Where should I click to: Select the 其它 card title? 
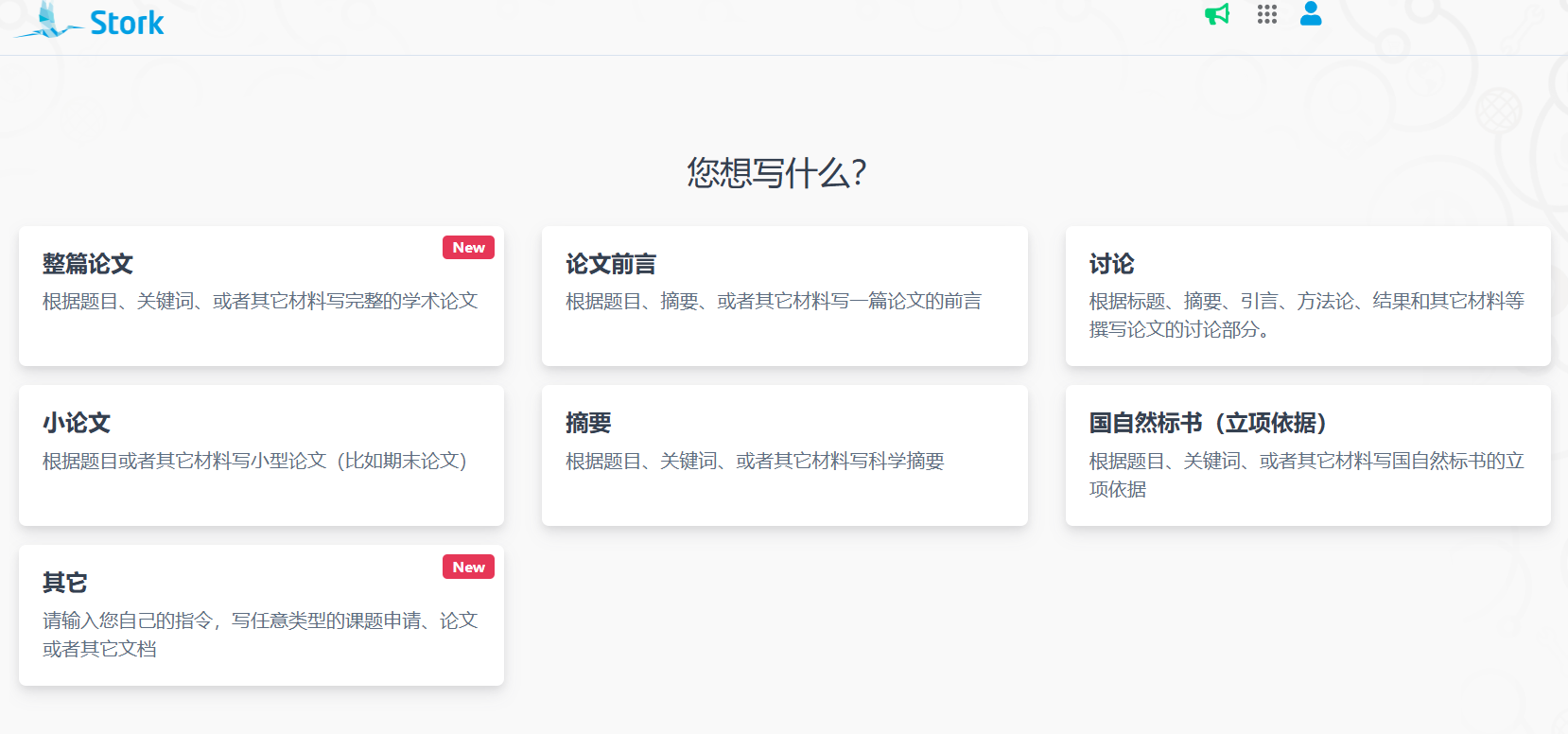65,583
